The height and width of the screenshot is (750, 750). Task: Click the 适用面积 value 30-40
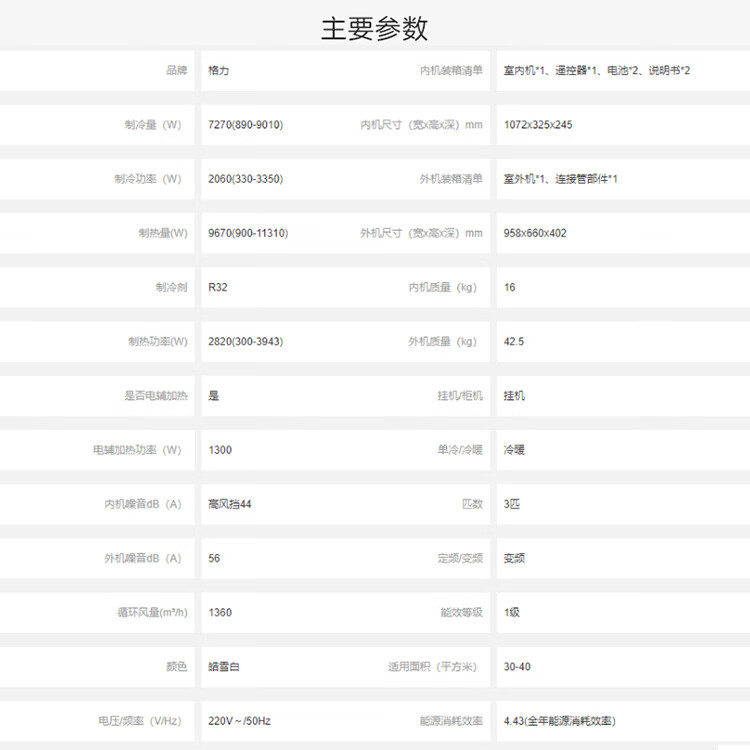point(518,666)
